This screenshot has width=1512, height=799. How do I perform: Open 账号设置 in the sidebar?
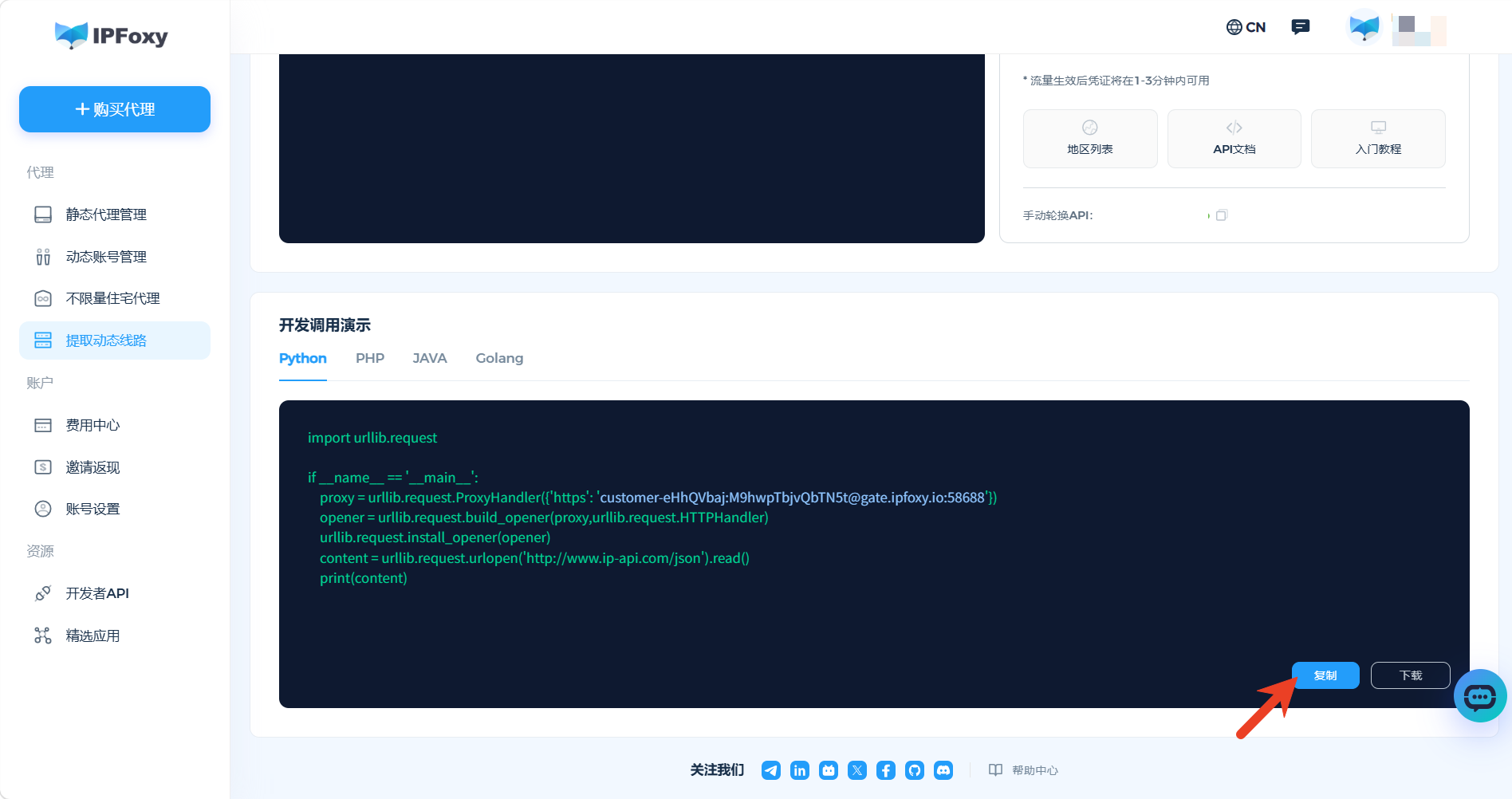(115, 509)
